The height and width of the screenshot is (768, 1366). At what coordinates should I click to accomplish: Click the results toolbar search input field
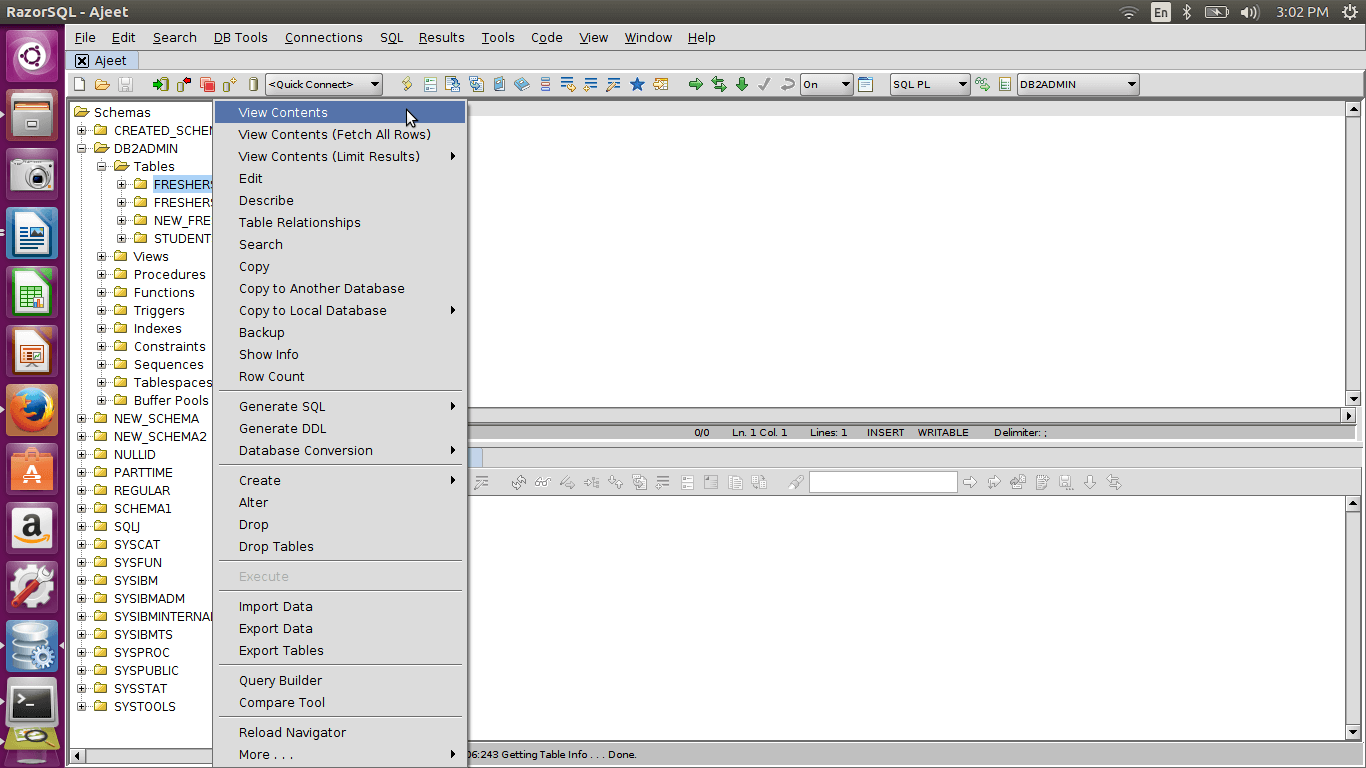[883, 482]
